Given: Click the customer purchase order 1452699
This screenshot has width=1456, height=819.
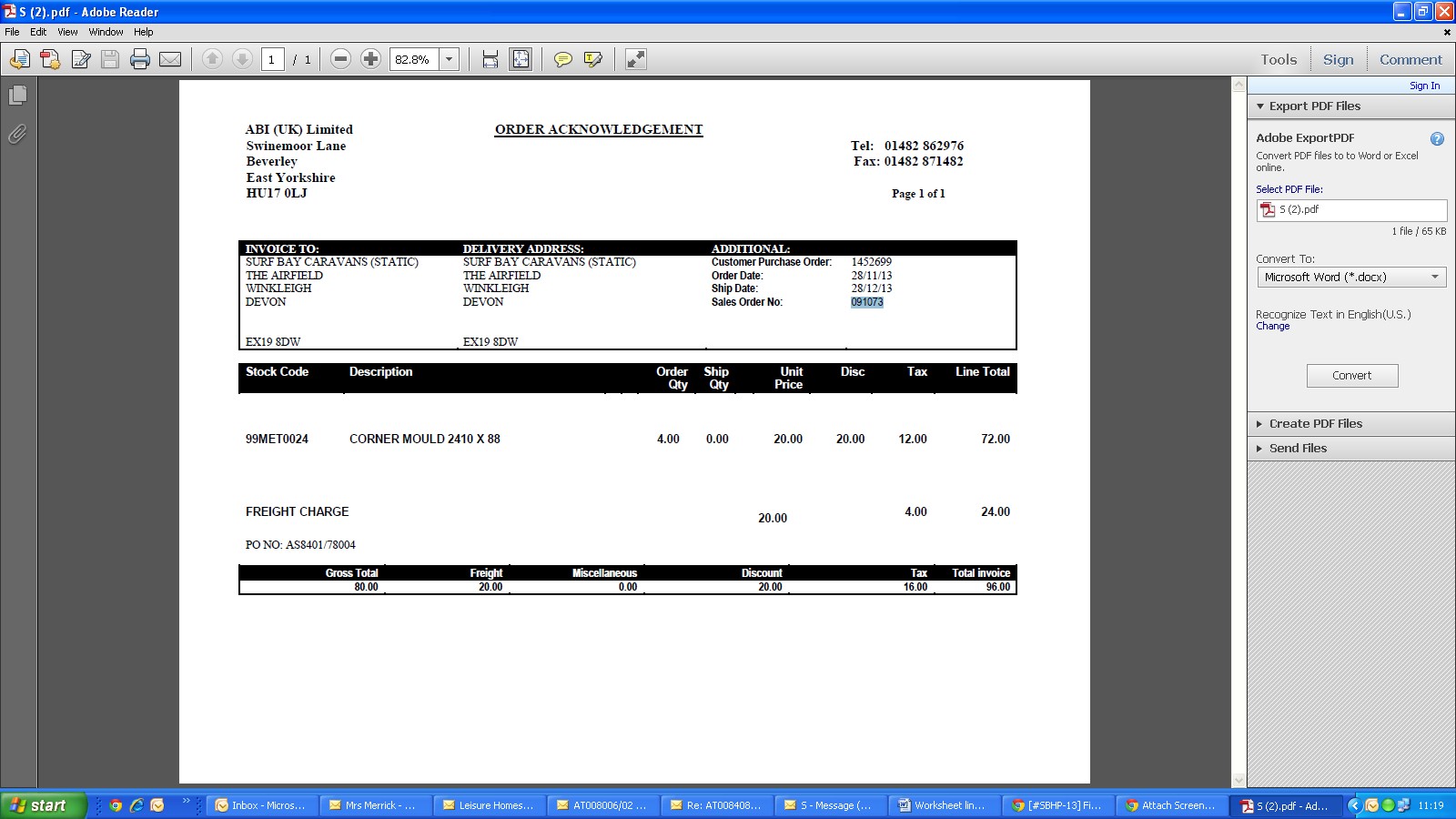Looking at the screenshot, I should 872,262.
